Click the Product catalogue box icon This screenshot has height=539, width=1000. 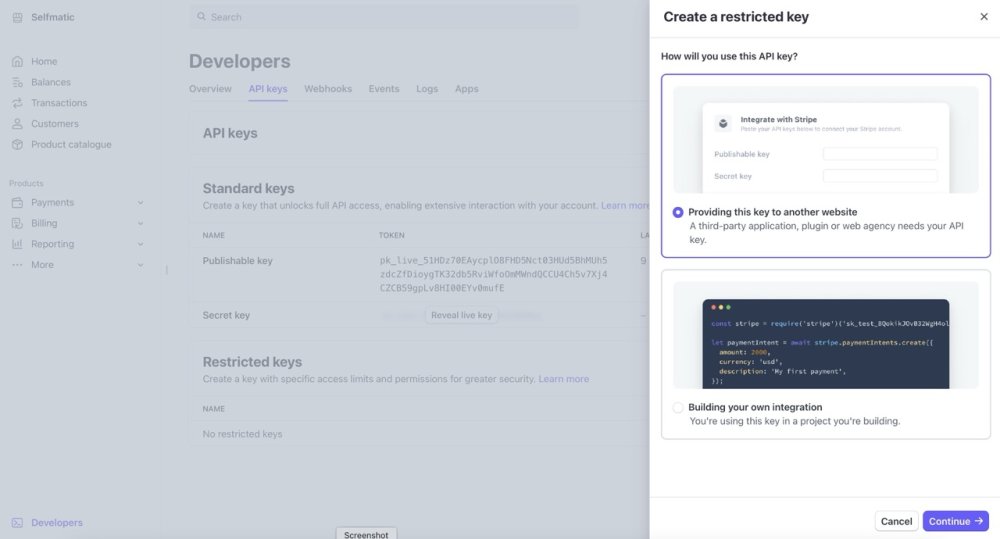(17, 144)
